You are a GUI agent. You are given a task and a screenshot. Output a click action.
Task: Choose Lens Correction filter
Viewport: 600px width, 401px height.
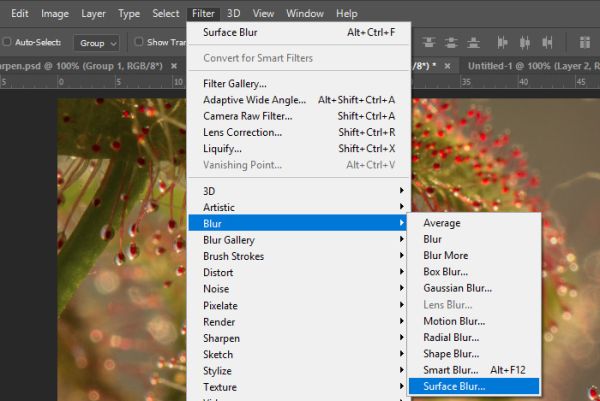(299, 132)
